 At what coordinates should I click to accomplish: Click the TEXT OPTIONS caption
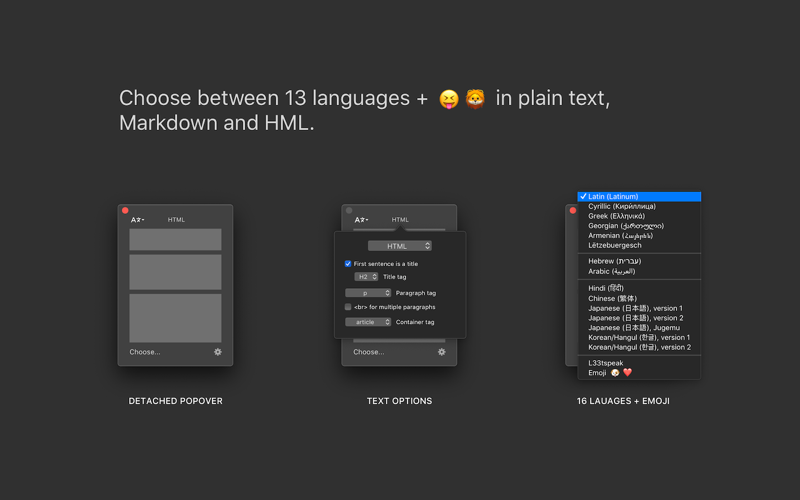399,401
